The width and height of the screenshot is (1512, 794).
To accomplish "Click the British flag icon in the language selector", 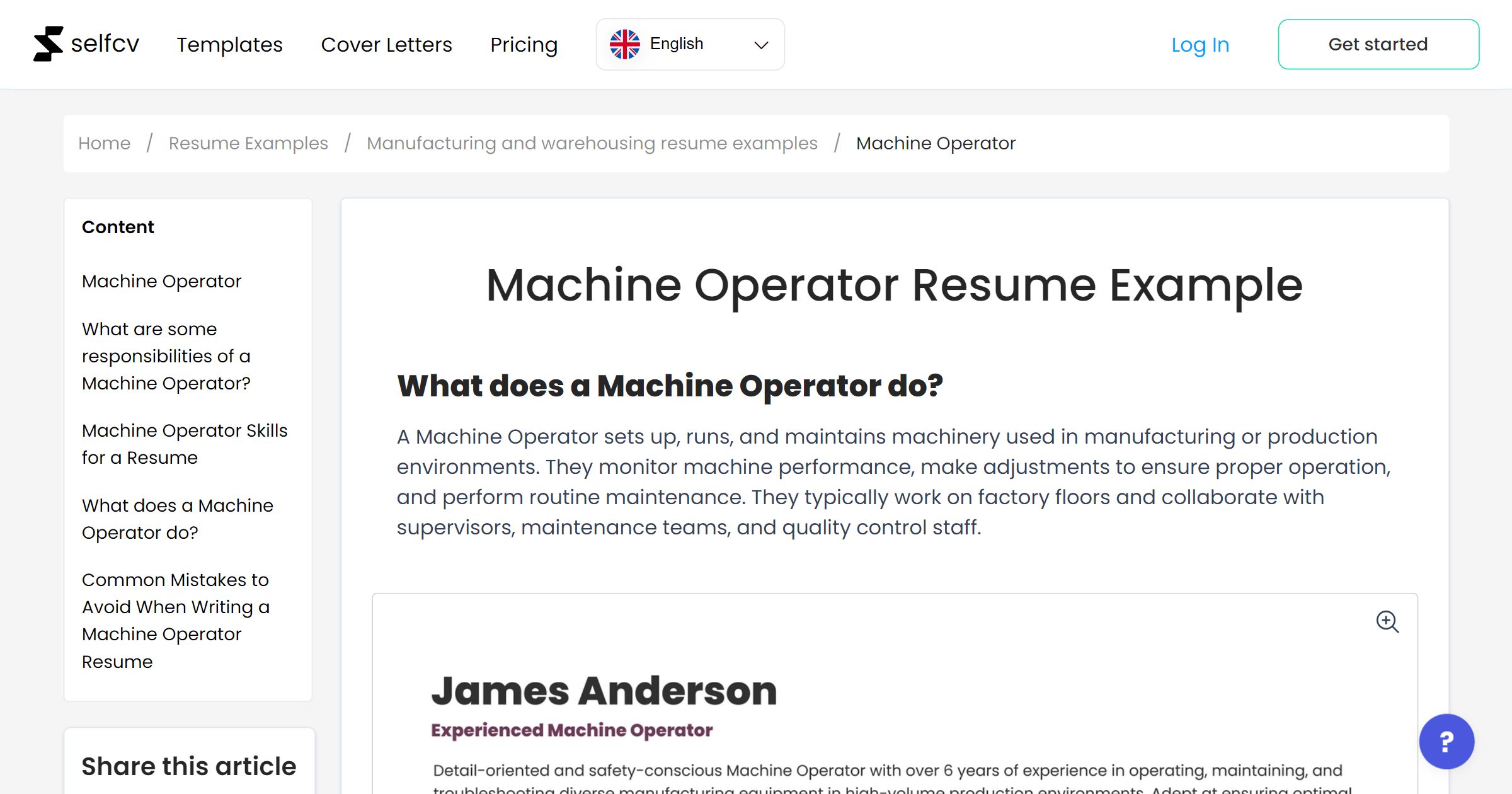I will [x=625, y=43].
